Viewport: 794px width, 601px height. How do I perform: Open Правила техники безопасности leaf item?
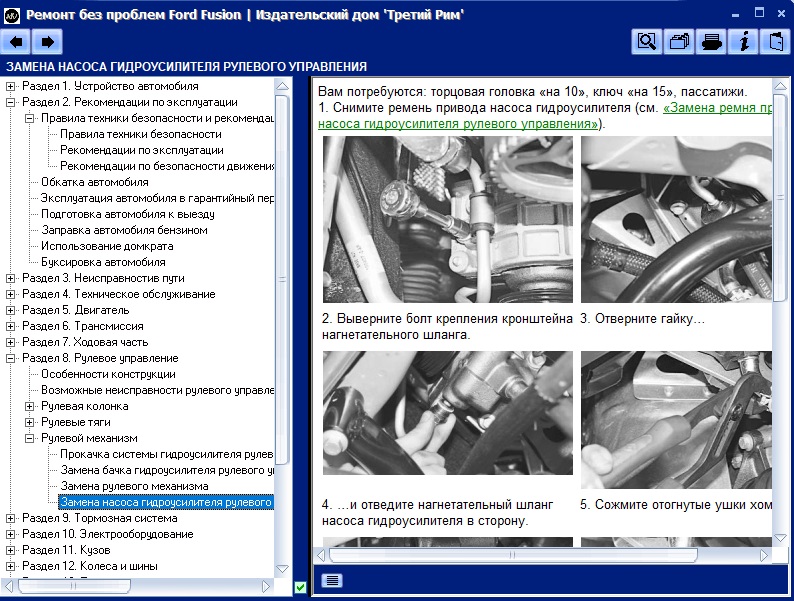click(141, 134)
